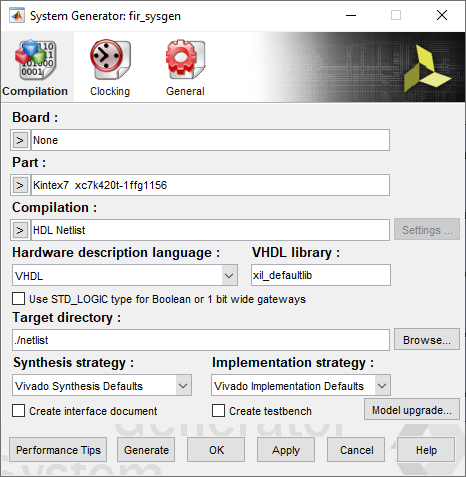This screenshot has height=477, width=466.
Task: Click the Cancel button
Action: 356,450
